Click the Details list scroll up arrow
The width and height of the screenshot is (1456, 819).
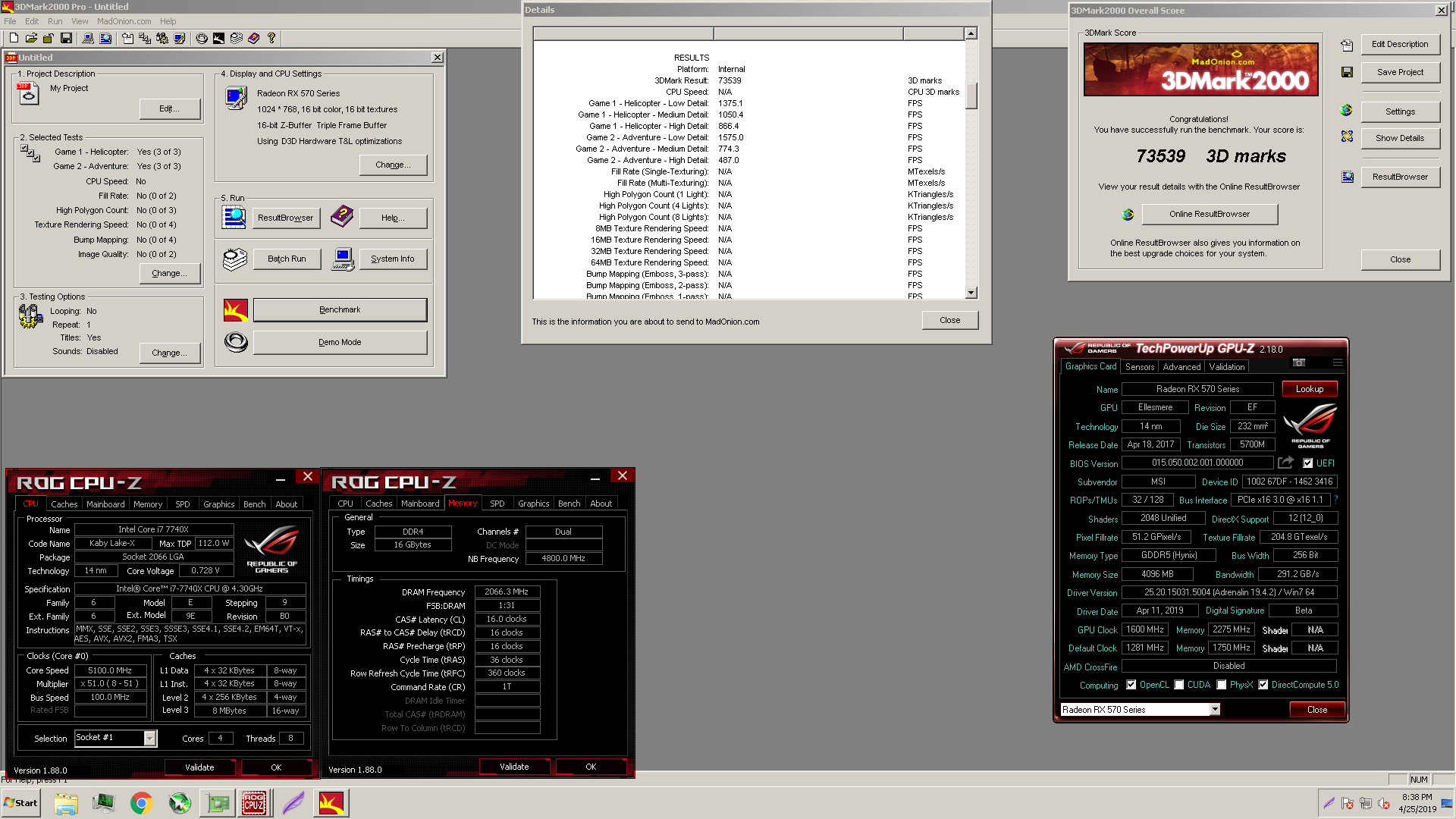971,33
